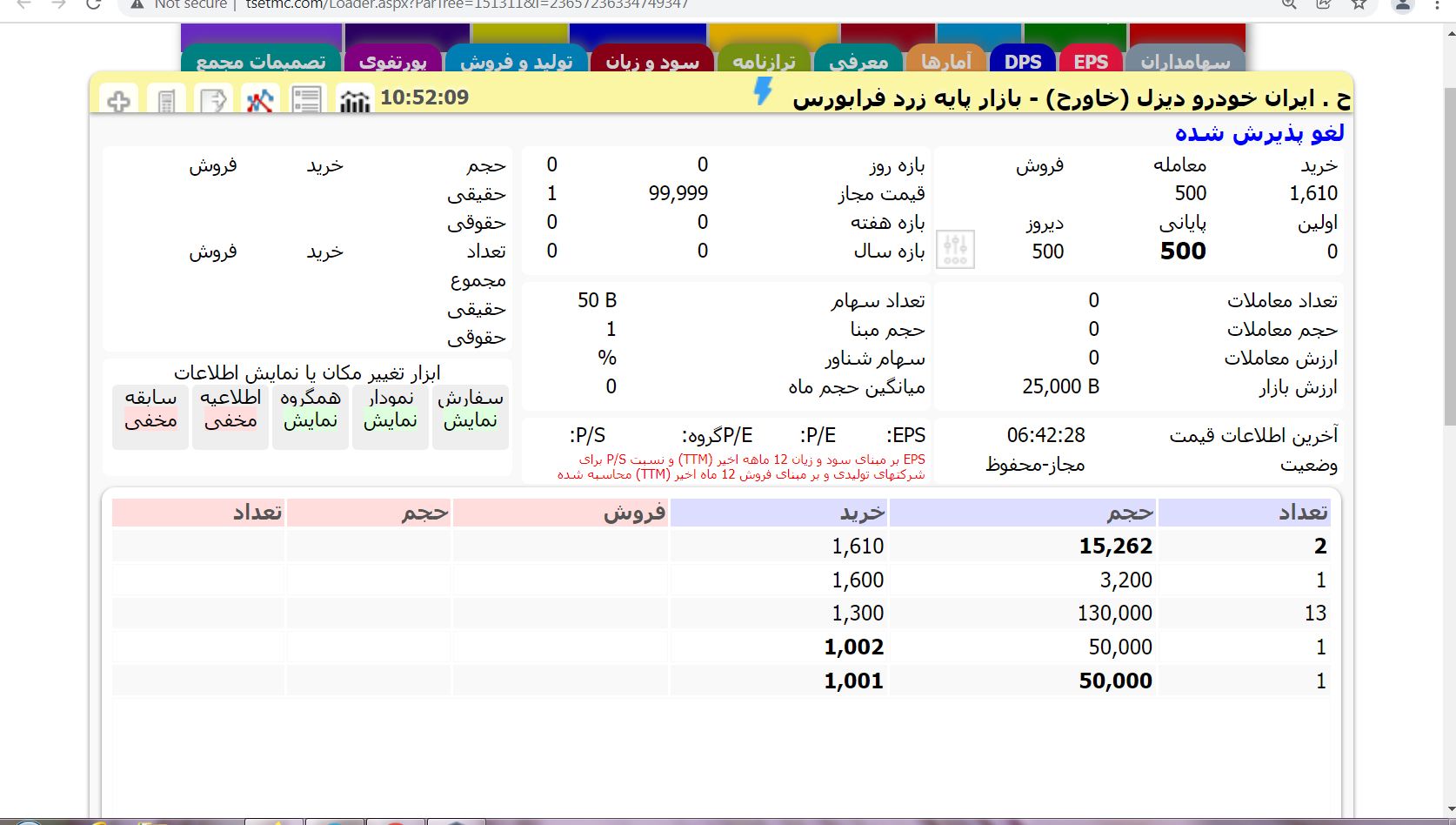Click market value 25,000 B
The image size is (1456, 825).
pyautogui.click(x=1061, y=386)
